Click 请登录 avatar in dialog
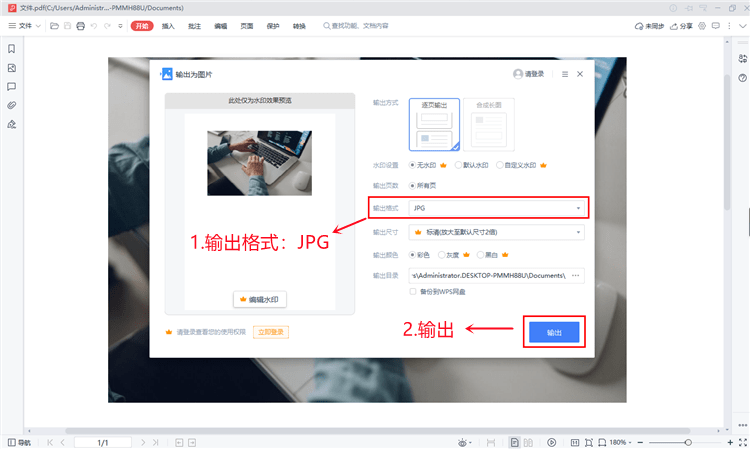The image size is (750, 449). click(529, 74)
